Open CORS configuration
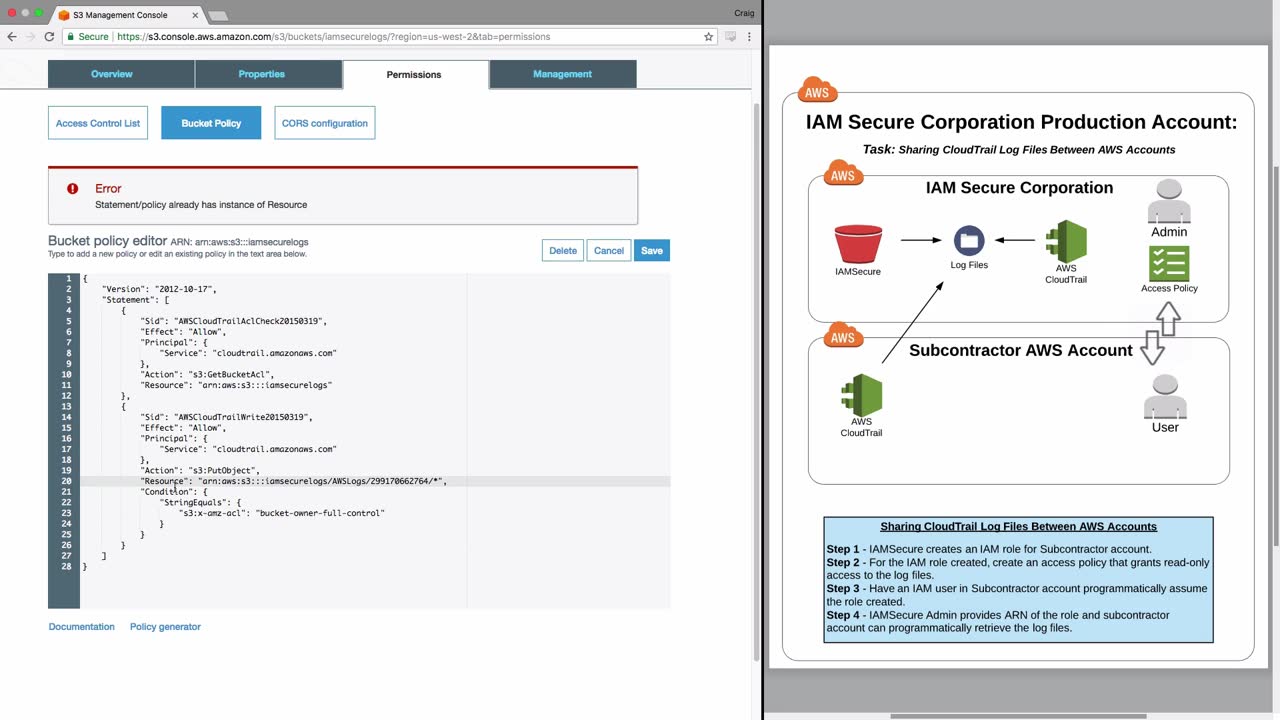The image size is (1280, 720). point(325,123)
